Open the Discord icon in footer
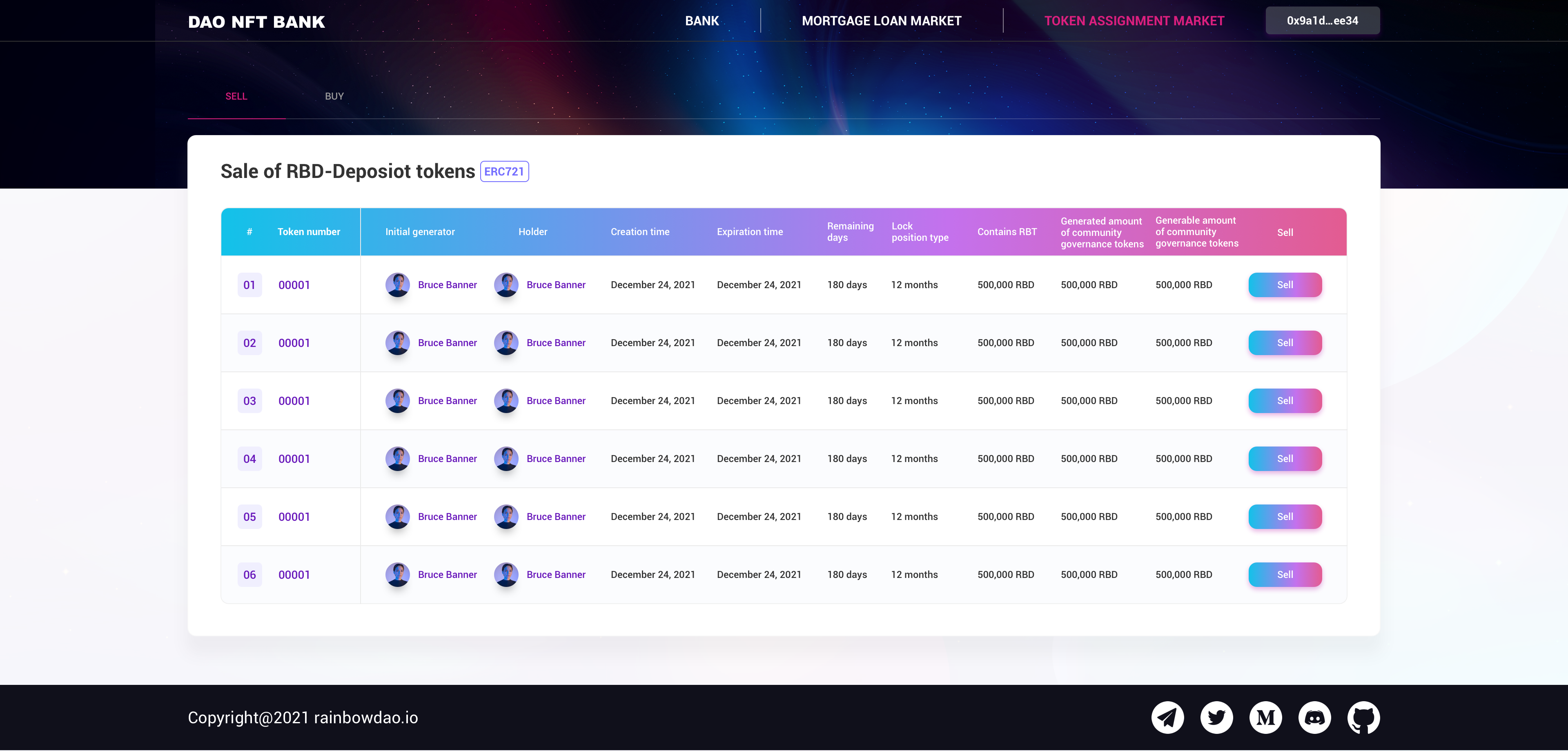1568x751 pixels. [x=1314, y=718]
